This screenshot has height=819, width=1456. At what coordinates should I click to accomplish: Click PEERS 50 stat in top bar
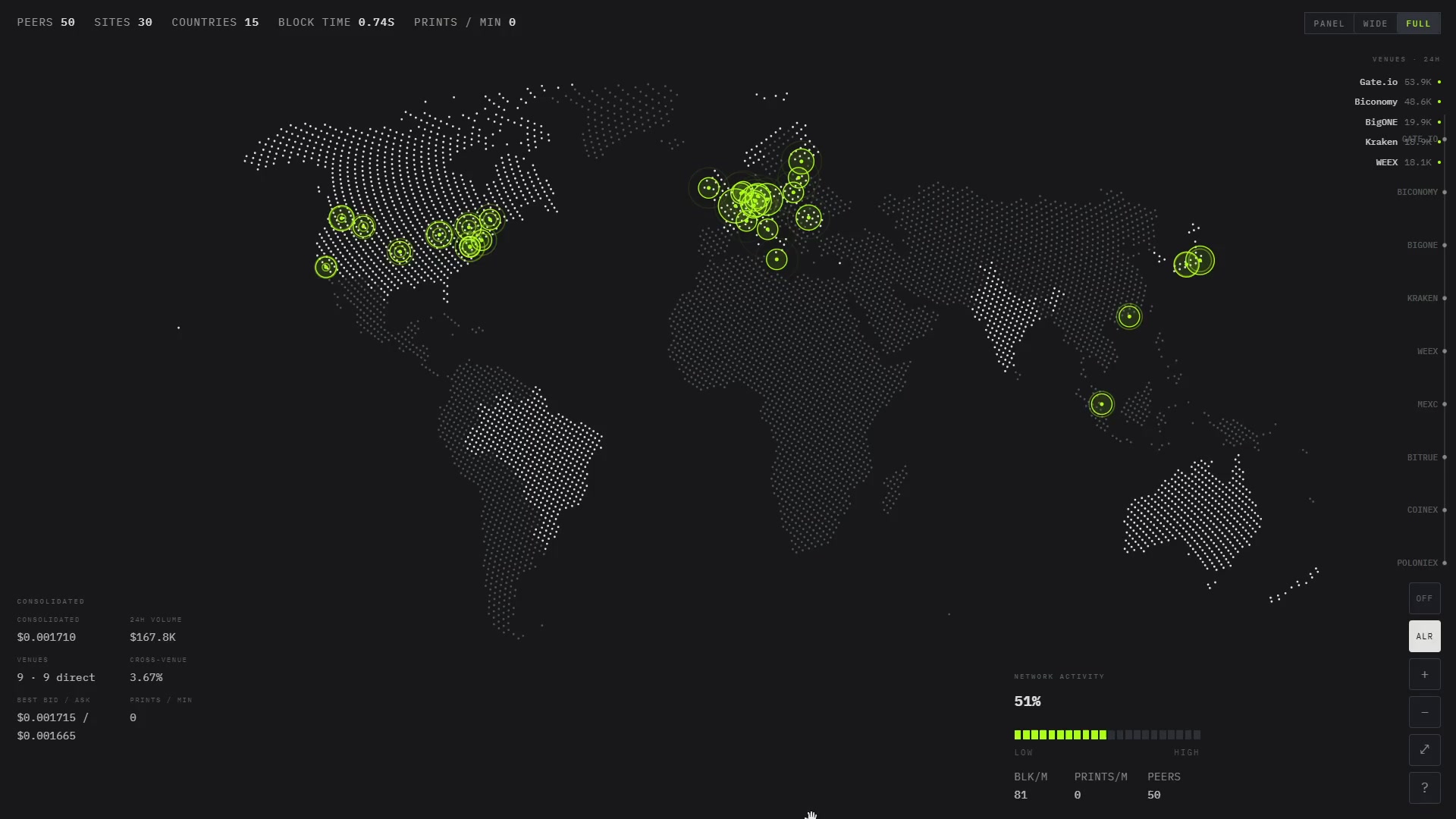click(x=46, y=23)
